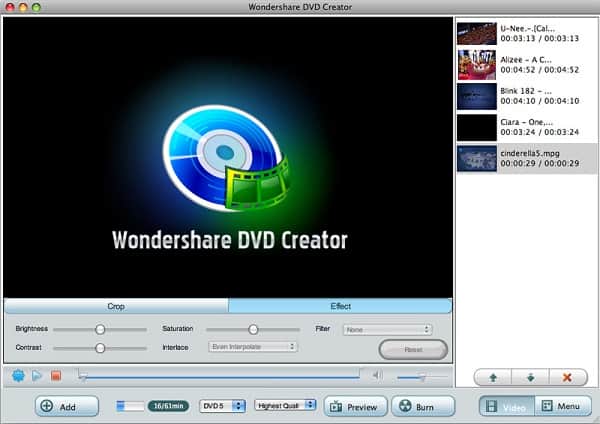Delete selected clip with the red X
Screen dimensions: 600x424
point(567,377)
